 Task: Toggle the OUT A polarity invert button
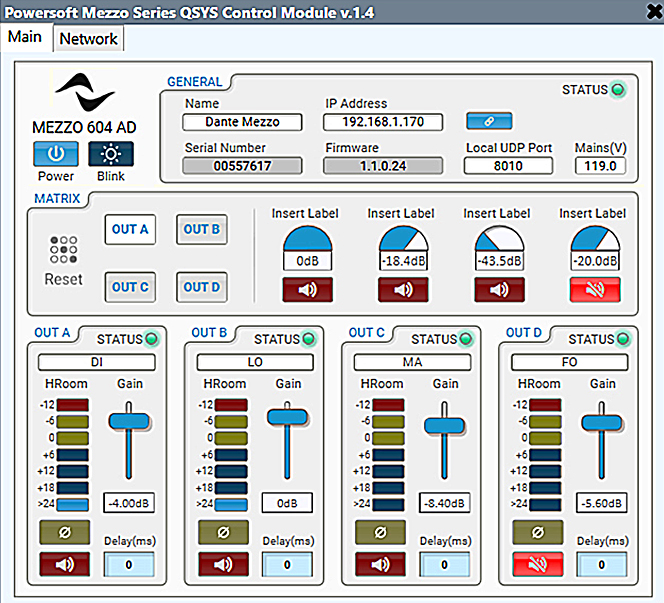pyautogui.click(x=65, y=532)
